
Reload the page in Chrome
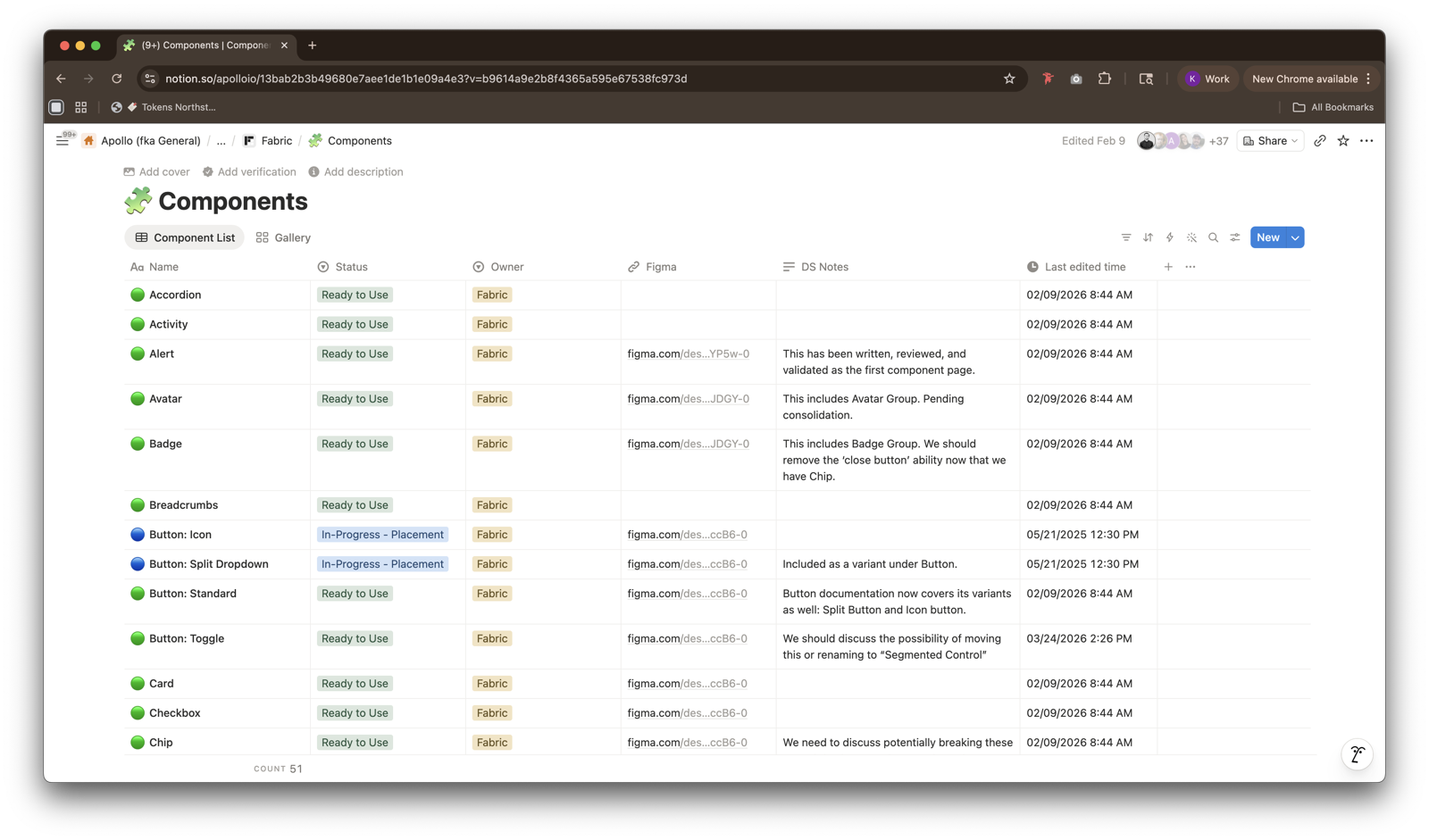(117, 79)
